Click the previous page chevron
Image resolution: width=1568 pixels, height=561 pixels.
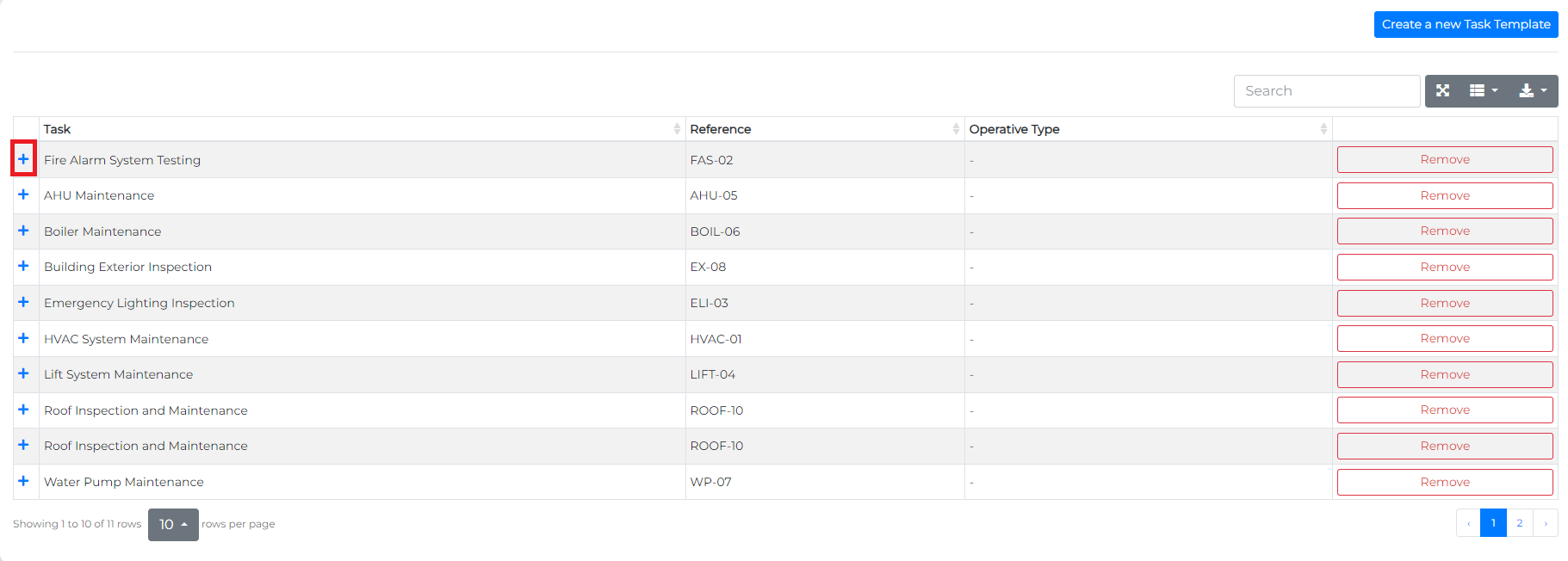click(x=1468, y=522)
